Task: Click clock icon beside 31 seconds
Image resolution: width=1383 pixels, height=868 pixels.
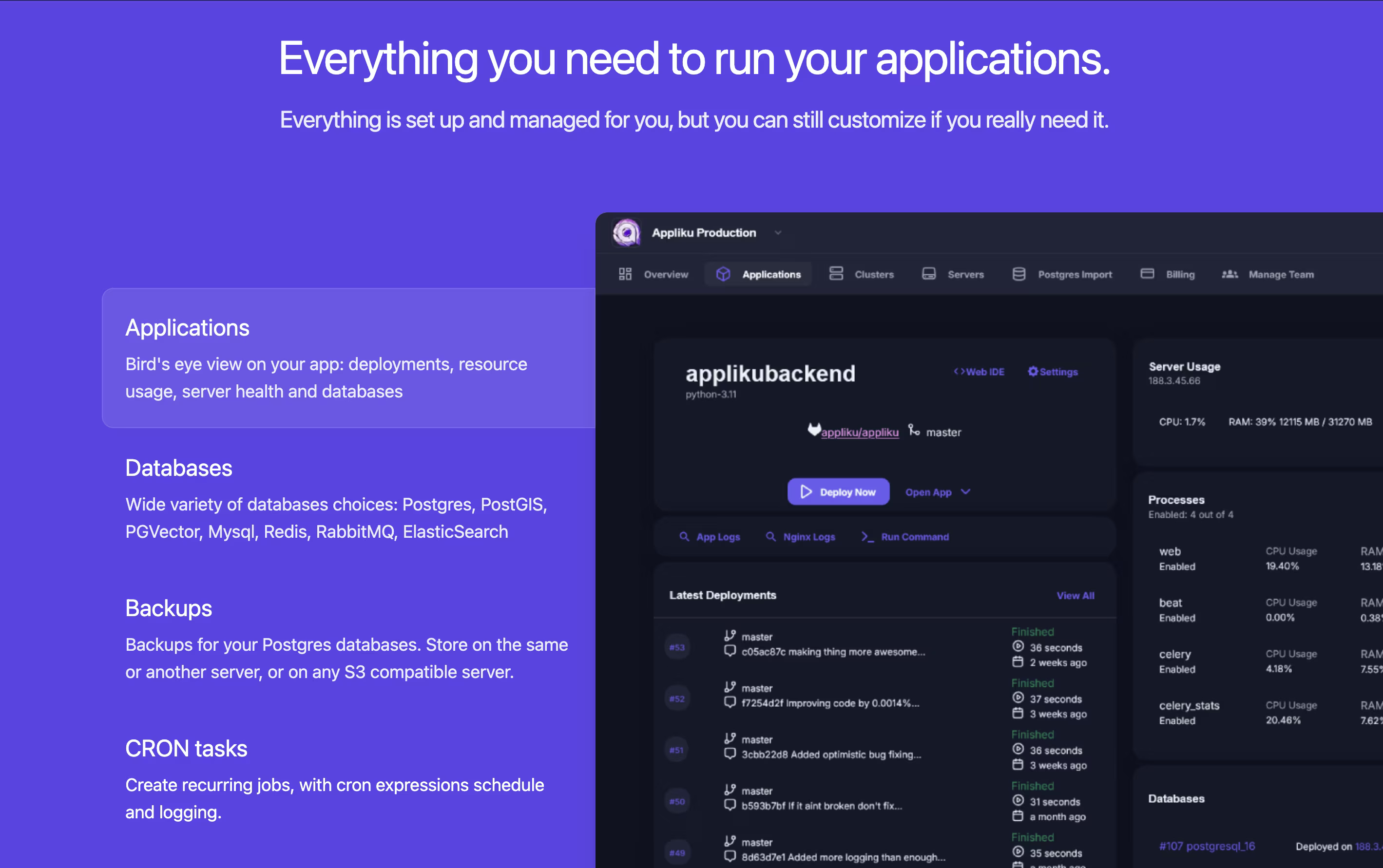Action: (x=1018, y=800)
